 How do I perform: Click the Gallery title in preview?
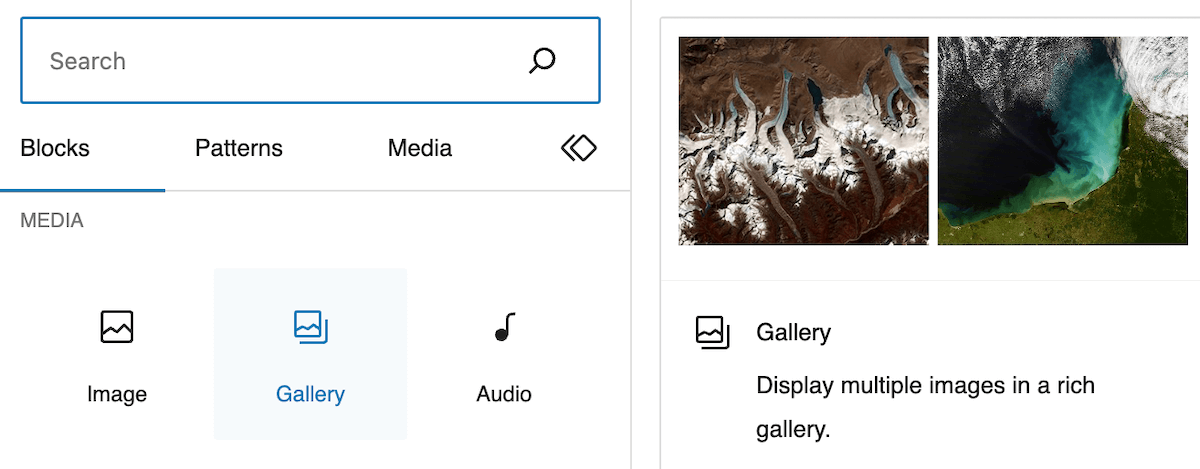pos(794,332)
